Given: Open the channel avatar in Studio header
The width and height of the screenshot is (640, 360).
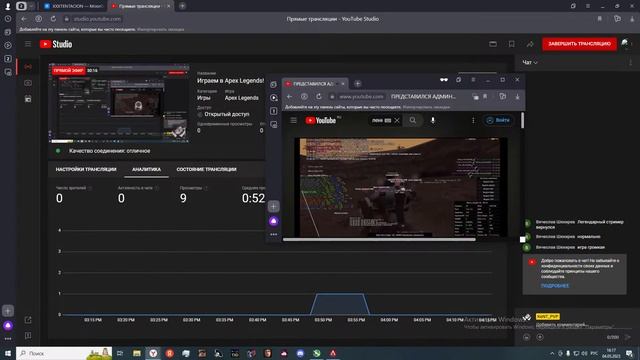Looking at the screenshot, I should [625, 44].
